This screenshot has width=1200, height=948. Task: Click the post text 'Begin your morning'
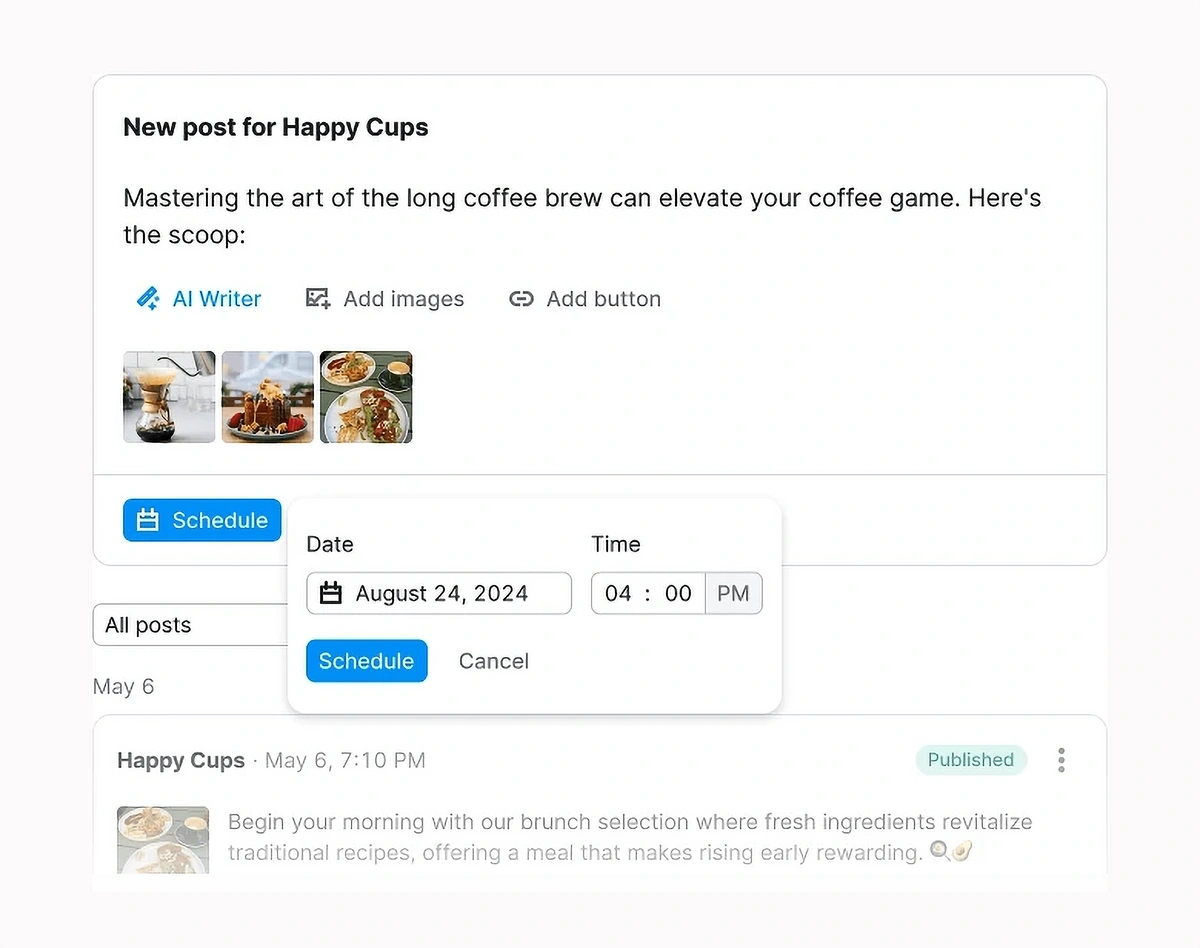pyautogui.click(x=630, y=837)
